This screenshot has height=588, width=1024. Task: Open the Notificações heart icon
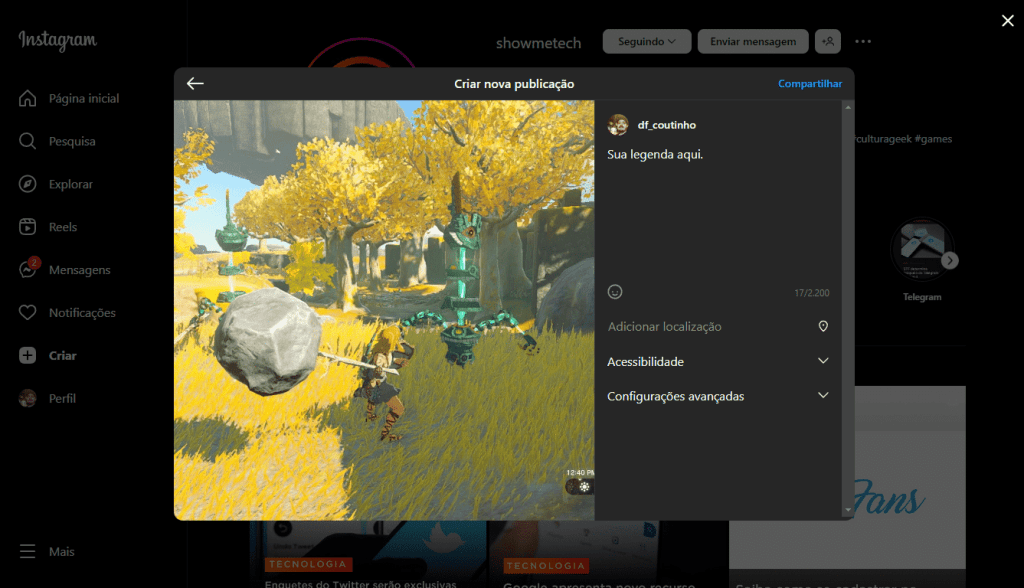point(27,313)
